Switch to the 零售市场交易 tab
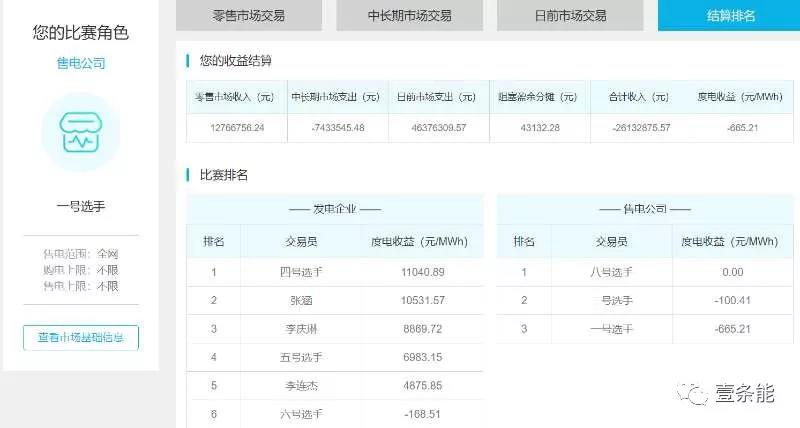 tap(249, 16)
